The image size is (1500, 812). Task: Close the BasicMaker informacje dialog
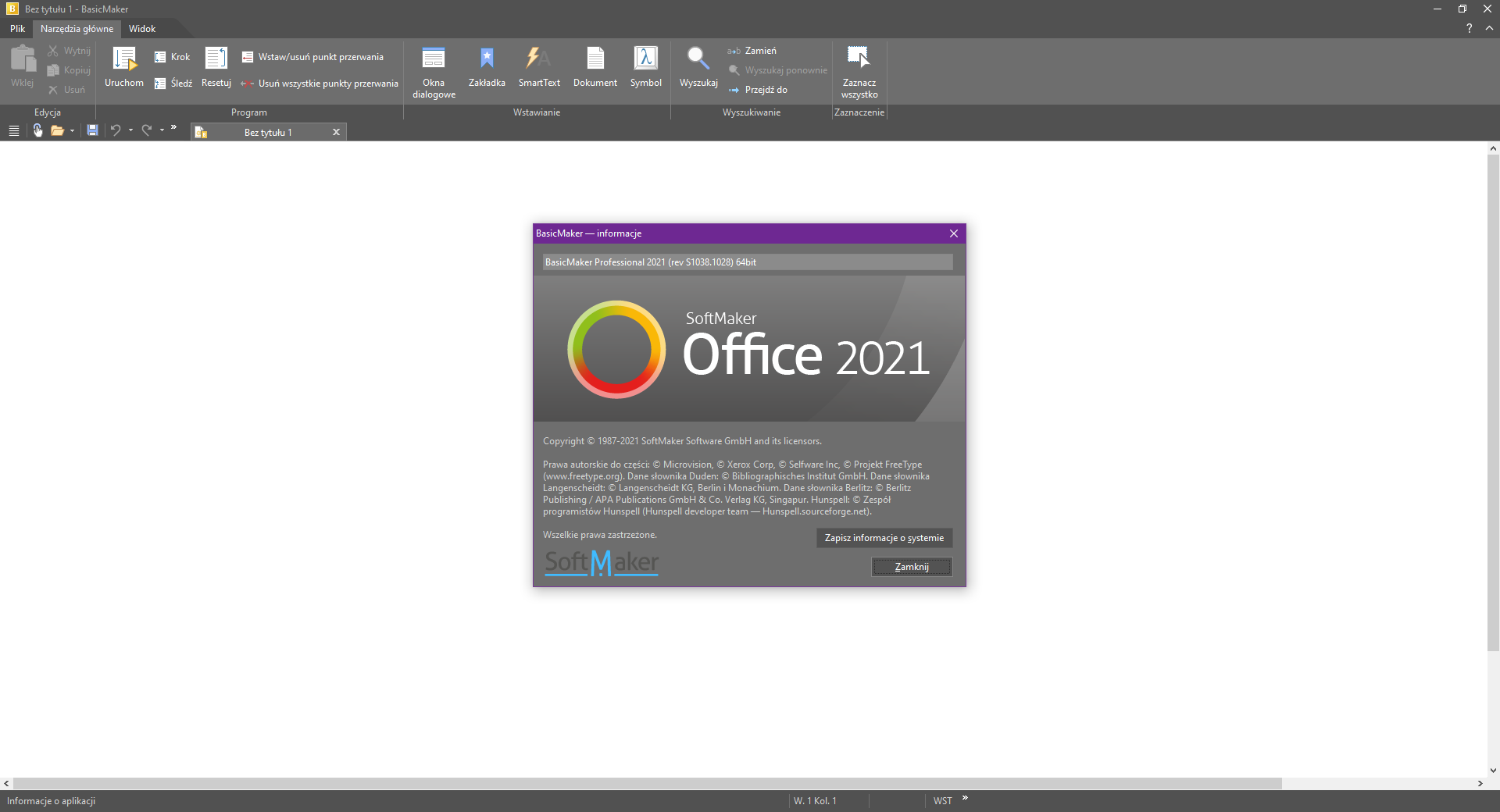coord(954,233)
